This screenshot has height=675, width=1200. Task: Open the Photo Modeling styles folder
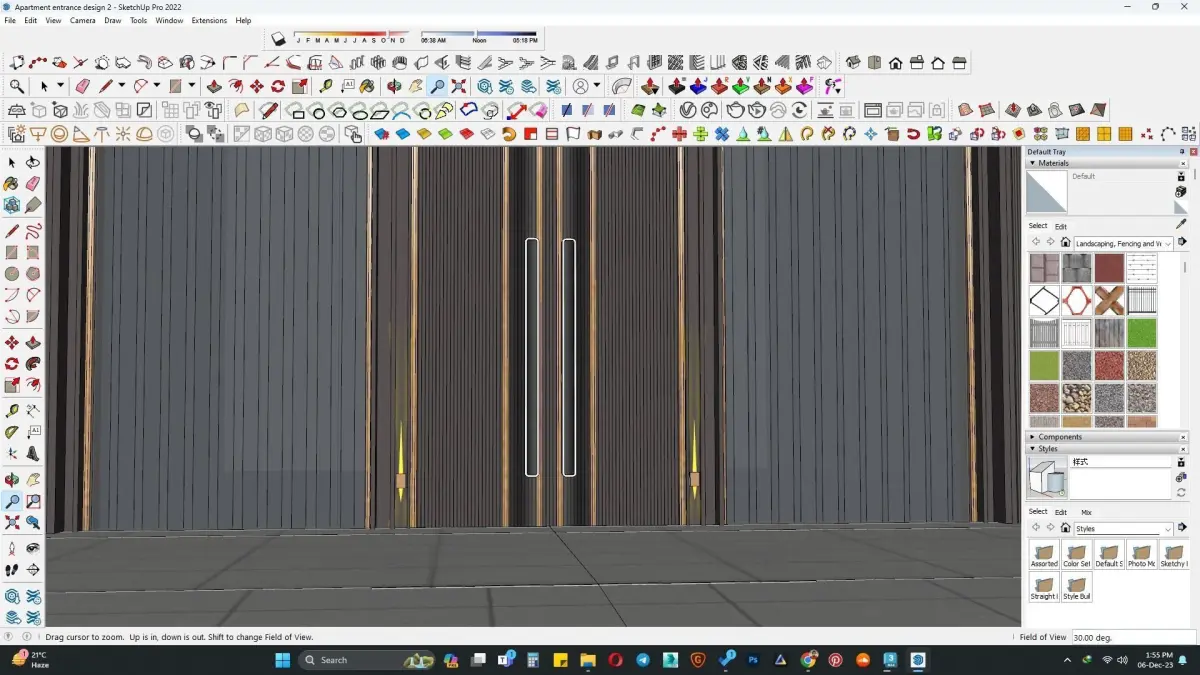pos(1141,556)
